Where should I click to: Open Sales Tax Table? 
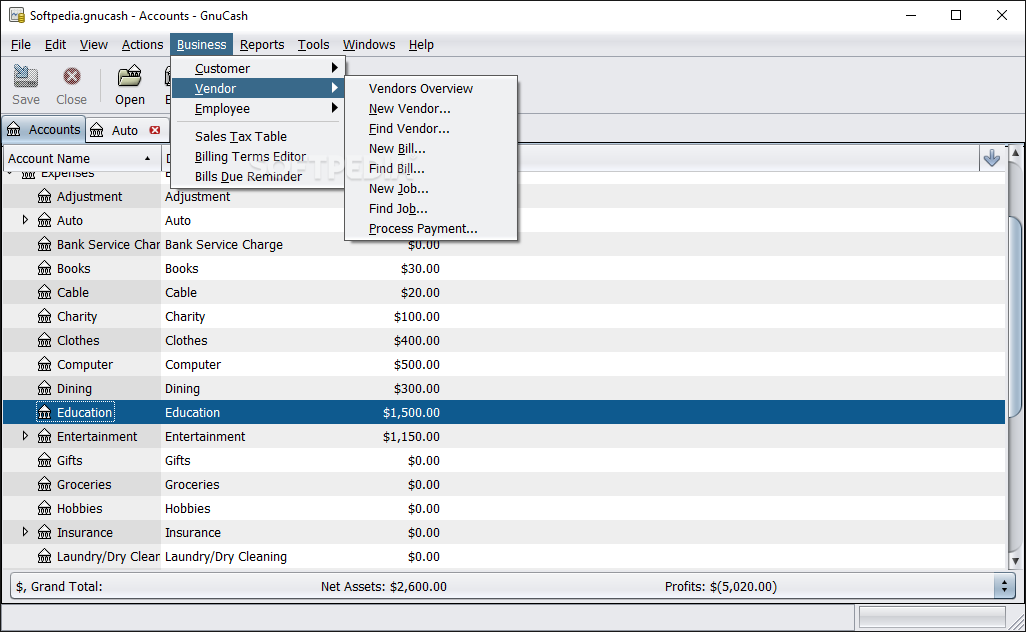click(258, 136)
